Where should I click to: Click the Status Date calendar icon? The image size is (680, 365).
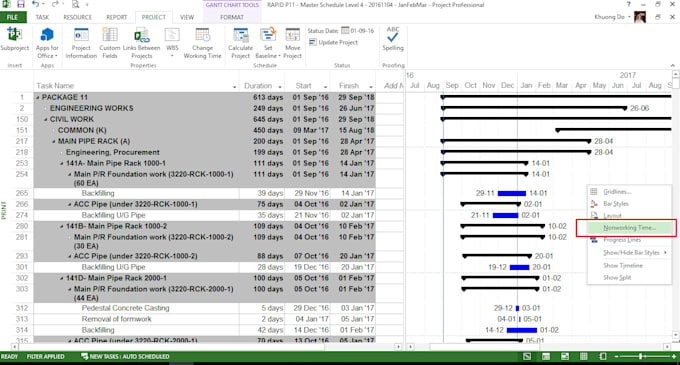click(x=345, y=31)
